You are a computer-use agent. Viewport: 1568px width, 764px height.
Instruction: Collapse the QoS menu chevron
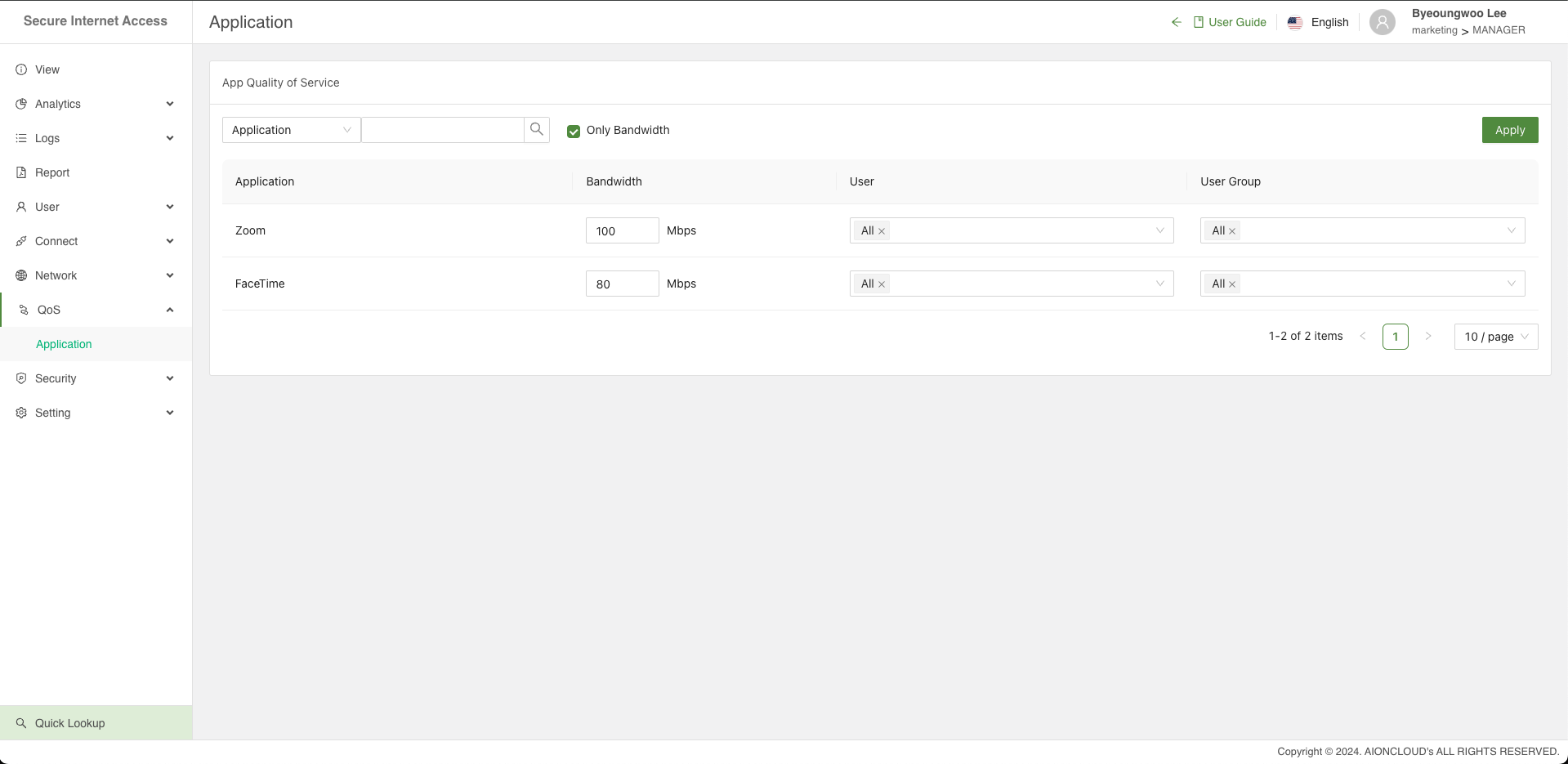coord(170,310)
